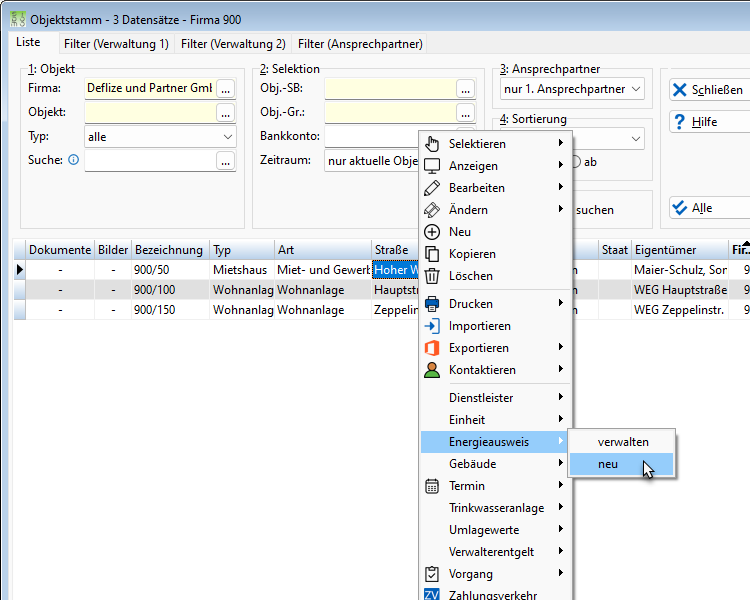750x600 pixels.
Task: Click the trash can icon for Löschen
Action: [432, 276]
